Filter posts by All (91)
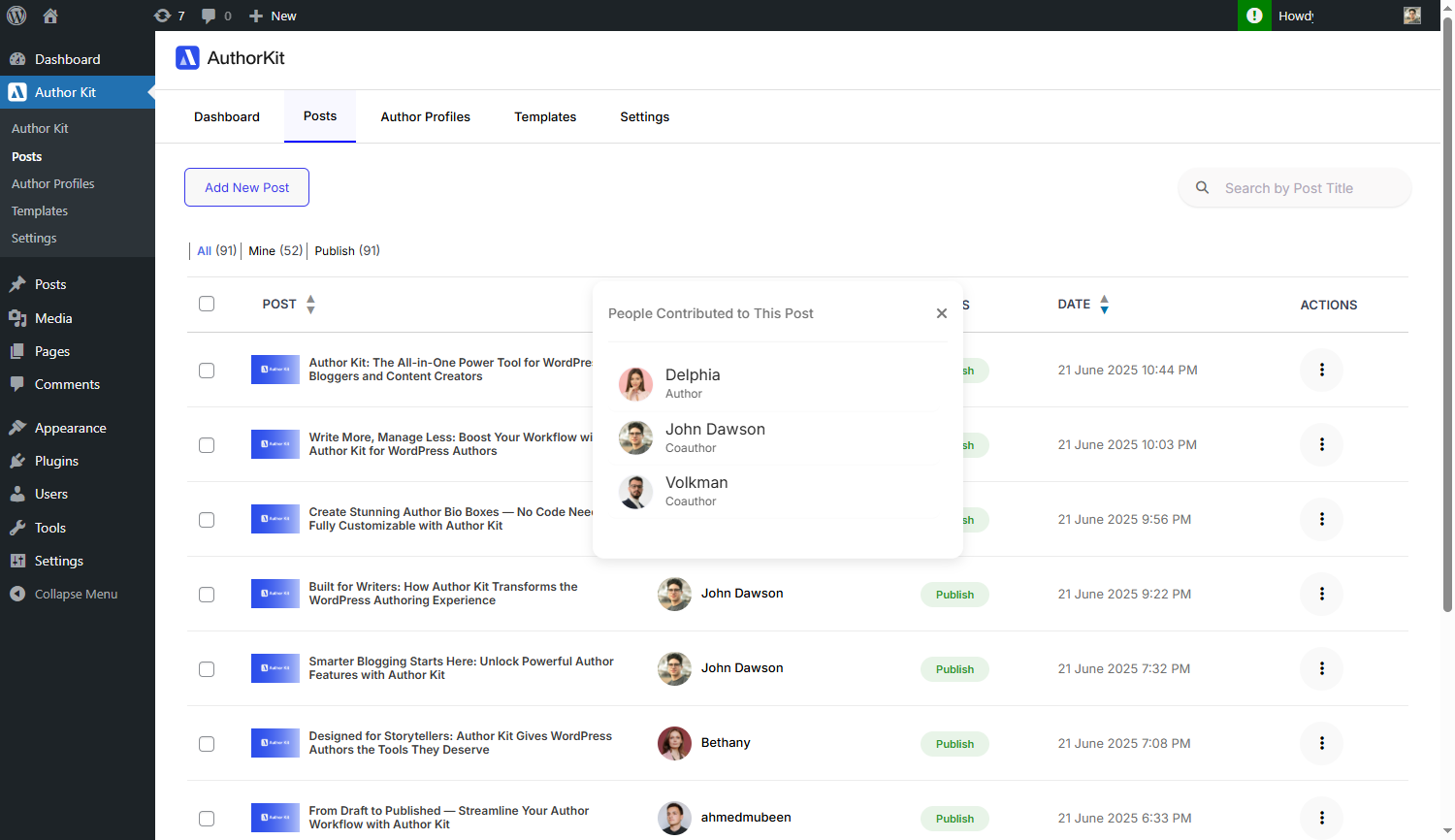The height and width of the screenshot is (840, 1455). click(x=216, y=250)
